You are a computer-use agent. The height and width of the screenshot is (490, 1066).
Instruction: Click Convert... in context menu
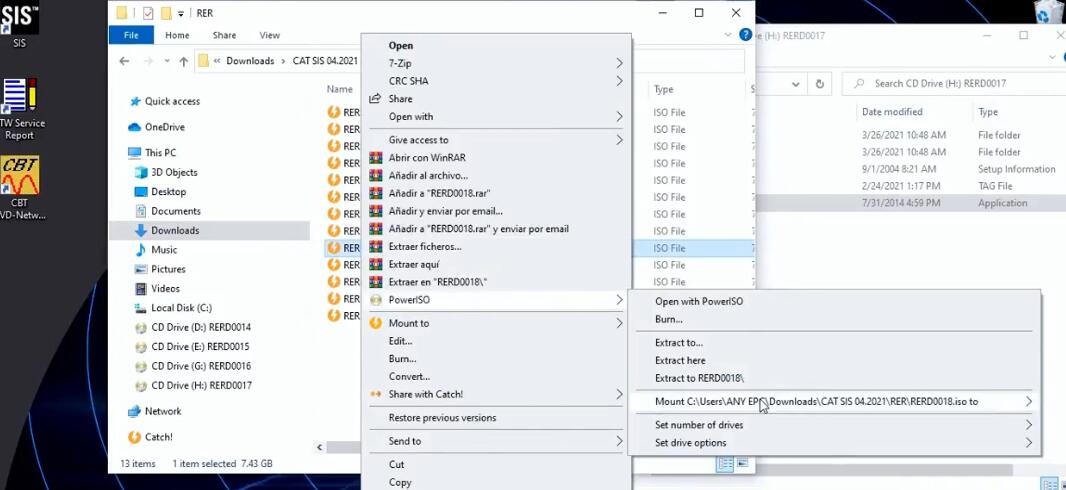coord(496,377)
